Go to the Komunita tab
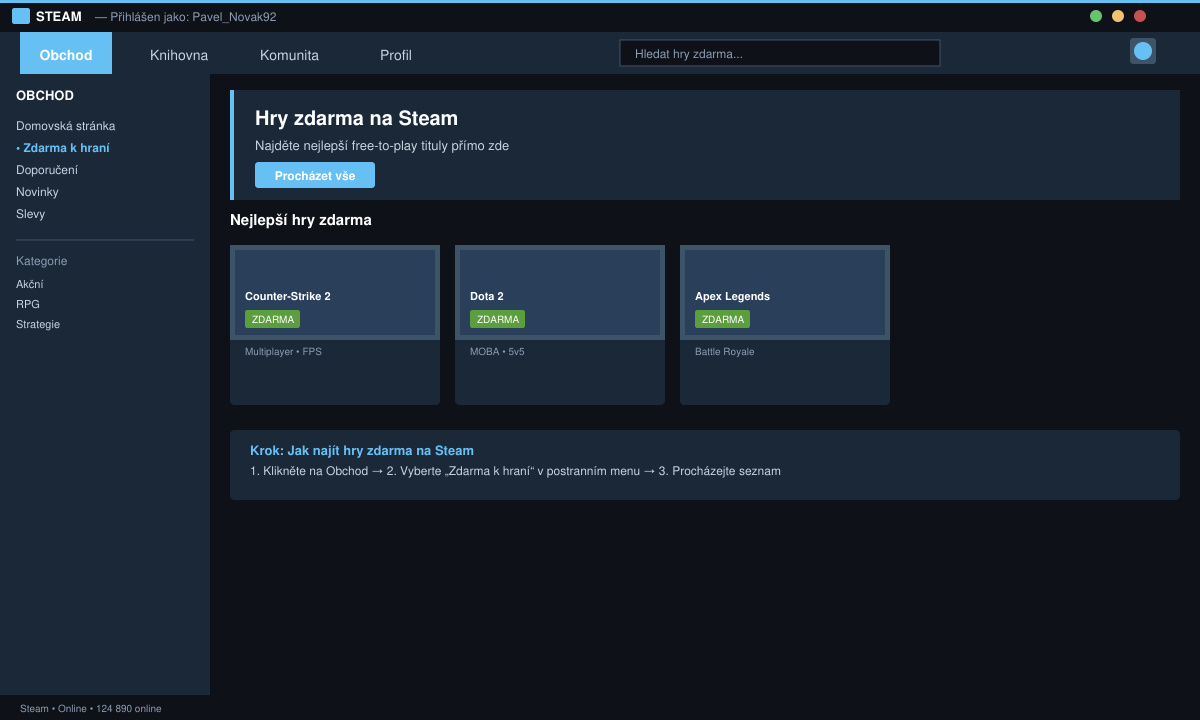The width and height of the screenshot is (1200, 720). click(289, 55)
